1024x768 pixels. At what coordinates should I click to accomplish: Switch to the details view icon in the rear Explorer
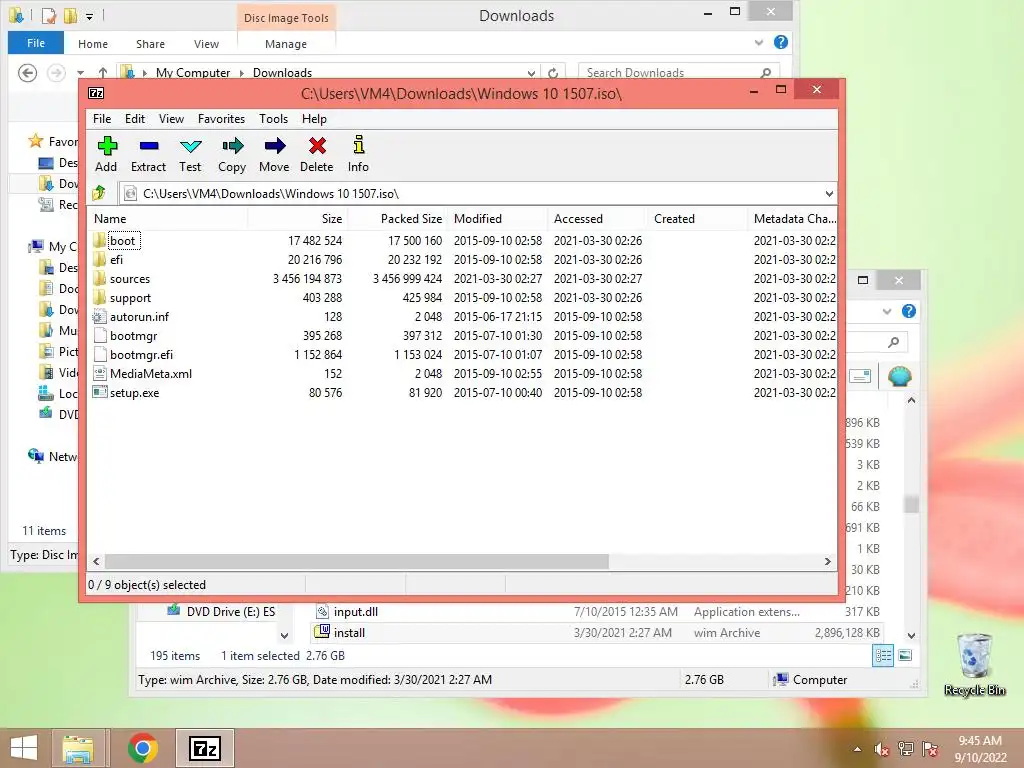pyautogui.click(x=883, y=655)
